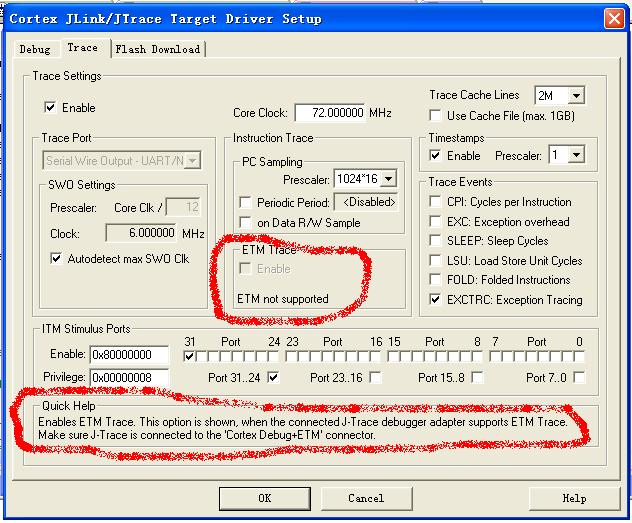Click the SWO Clock MHz field

click(x=141, y=233)
